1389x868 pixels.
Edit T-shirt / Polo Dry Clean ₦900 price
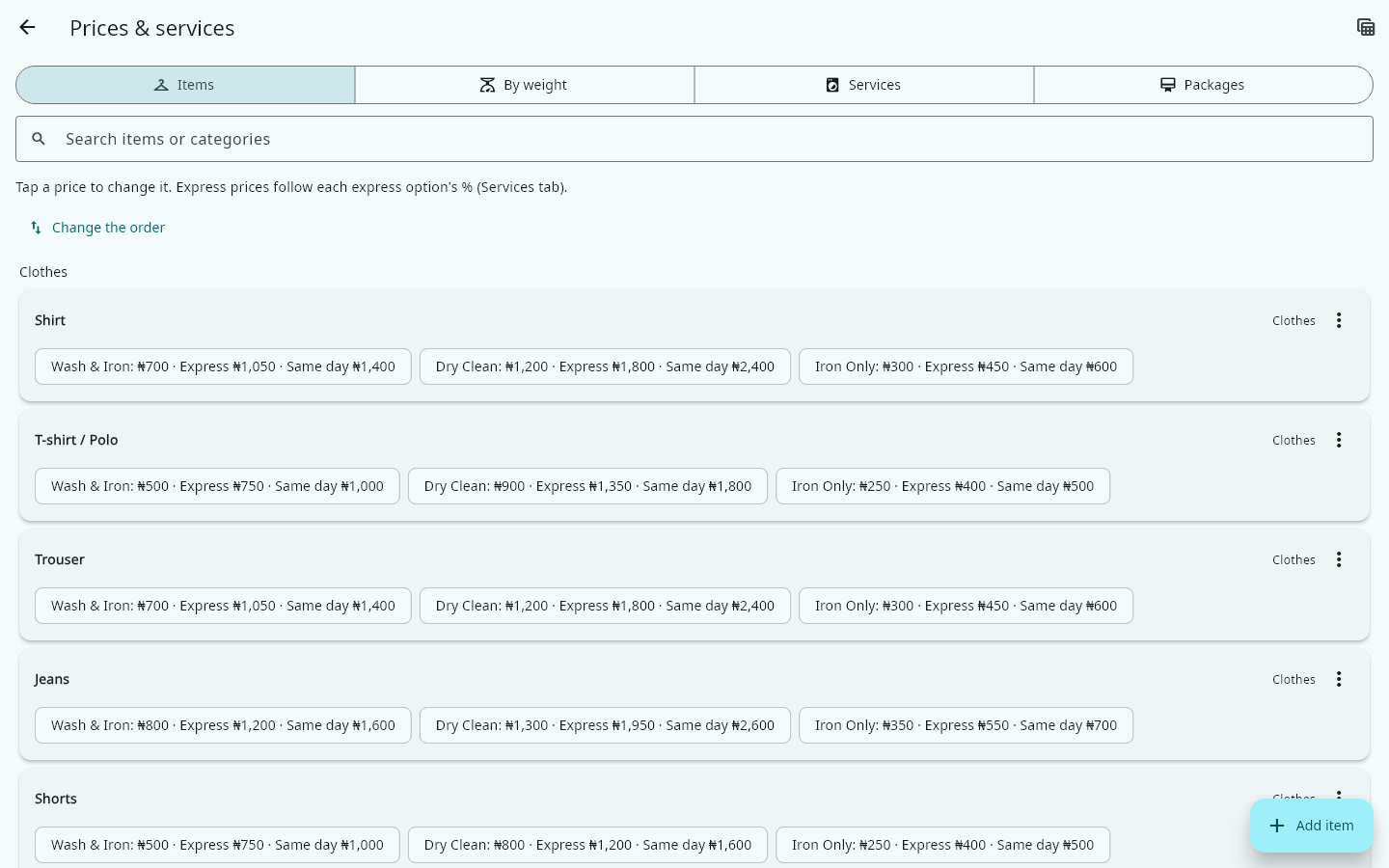coord(587,486)
